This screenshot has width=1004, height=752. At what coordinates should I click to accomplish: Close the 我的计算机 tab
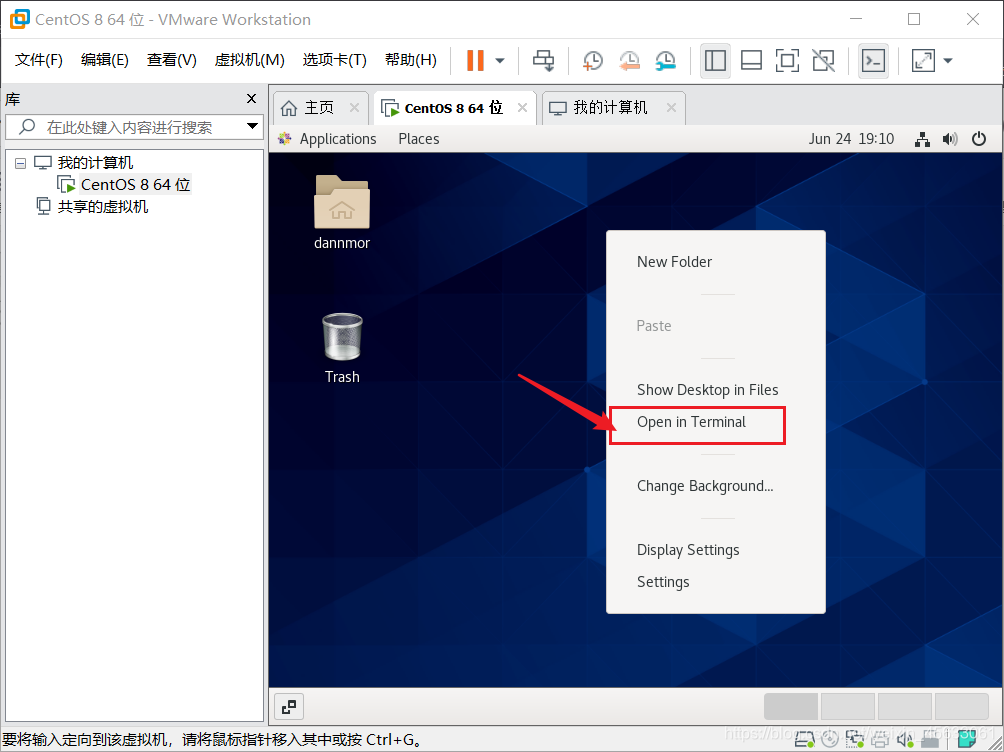(x=671, y=108)
